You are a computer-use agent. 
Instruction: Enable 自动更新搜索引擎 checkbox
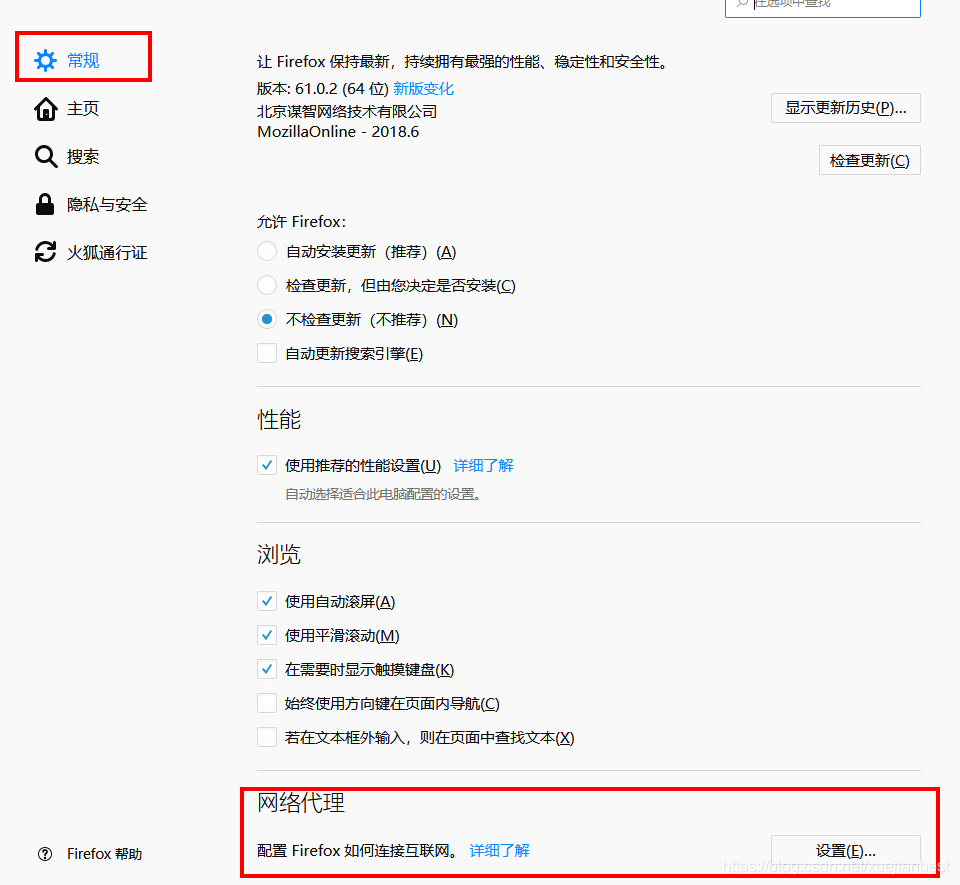coord(267,353)
